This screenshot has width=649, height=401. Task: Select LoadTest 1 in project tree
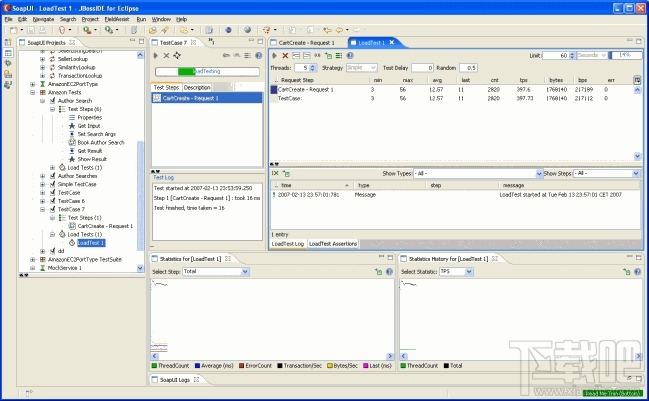tap(91, 243)
